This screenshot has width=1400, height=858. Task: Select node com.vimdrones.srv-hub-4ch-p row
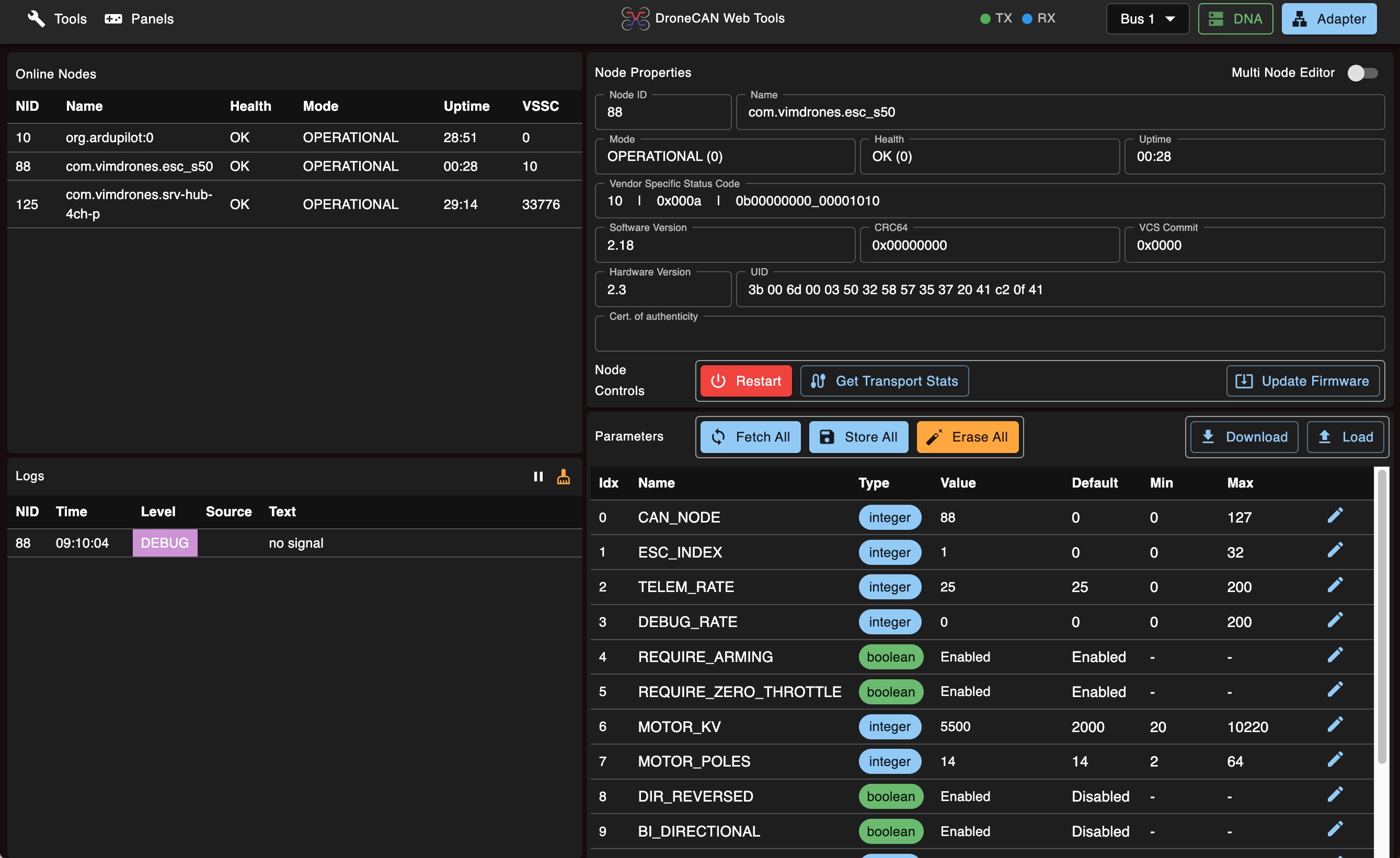point(294,204)
